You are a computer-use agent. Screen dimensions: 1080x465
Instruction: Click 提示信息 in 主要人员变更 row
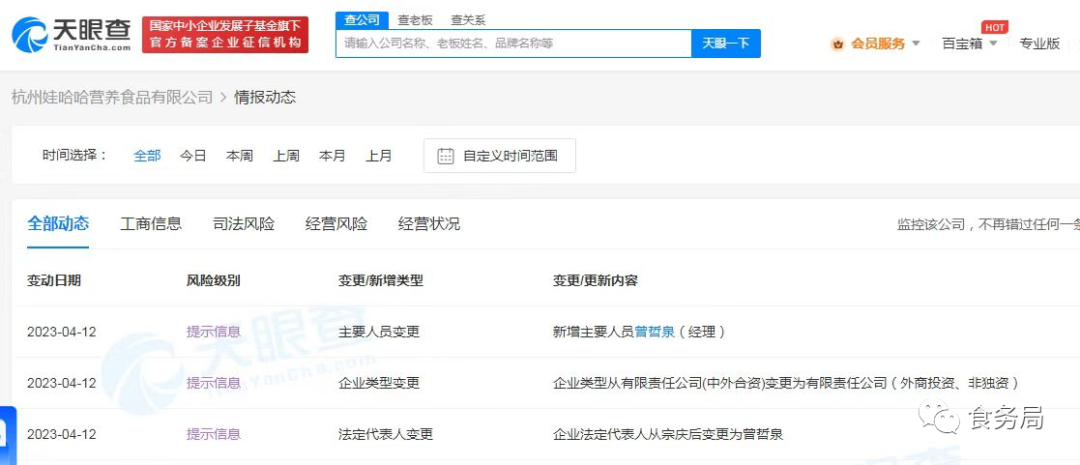coord(214,331)
